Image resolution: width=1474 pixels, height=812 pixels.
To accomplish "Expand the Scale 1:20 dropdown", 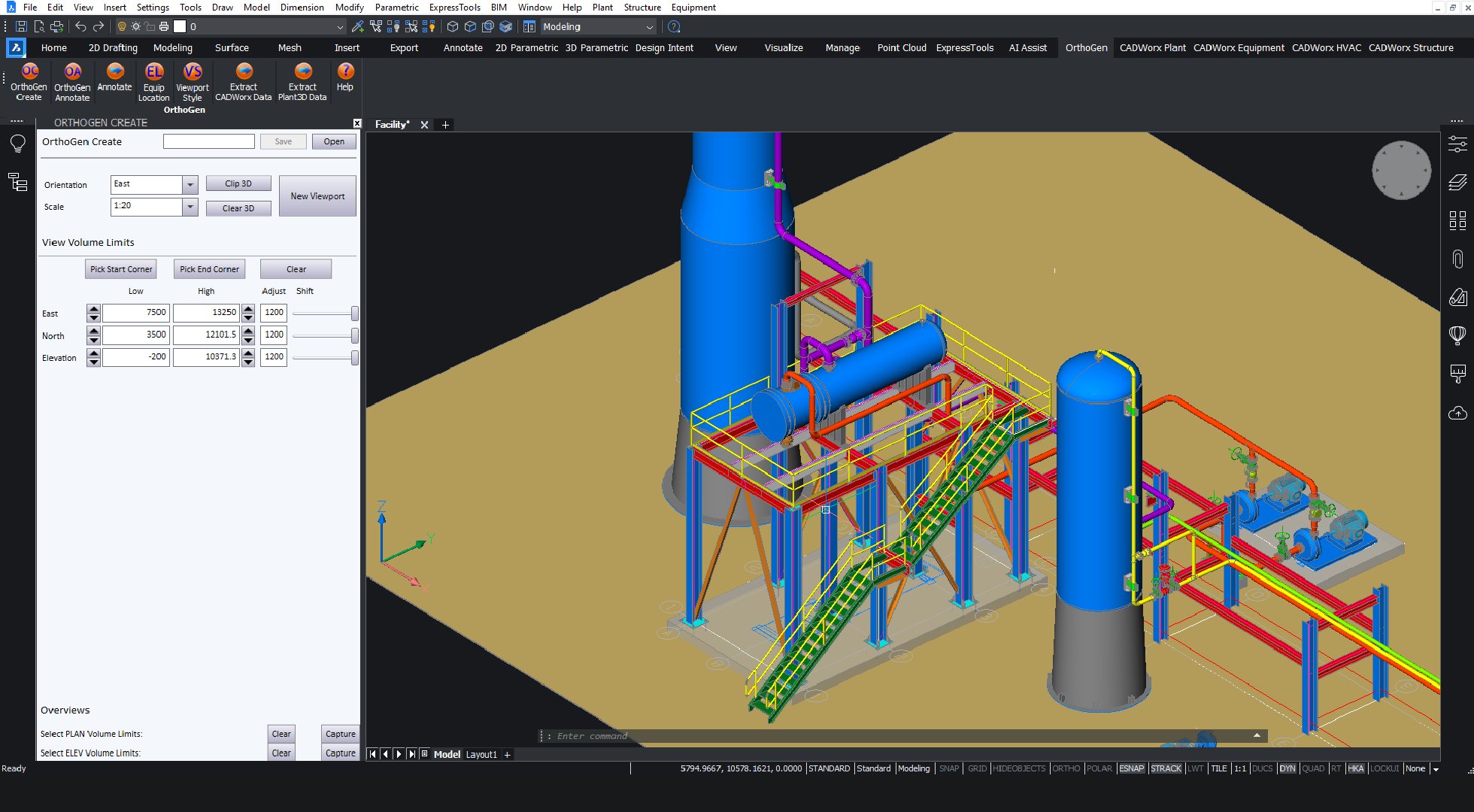I will tap(190, 207).
